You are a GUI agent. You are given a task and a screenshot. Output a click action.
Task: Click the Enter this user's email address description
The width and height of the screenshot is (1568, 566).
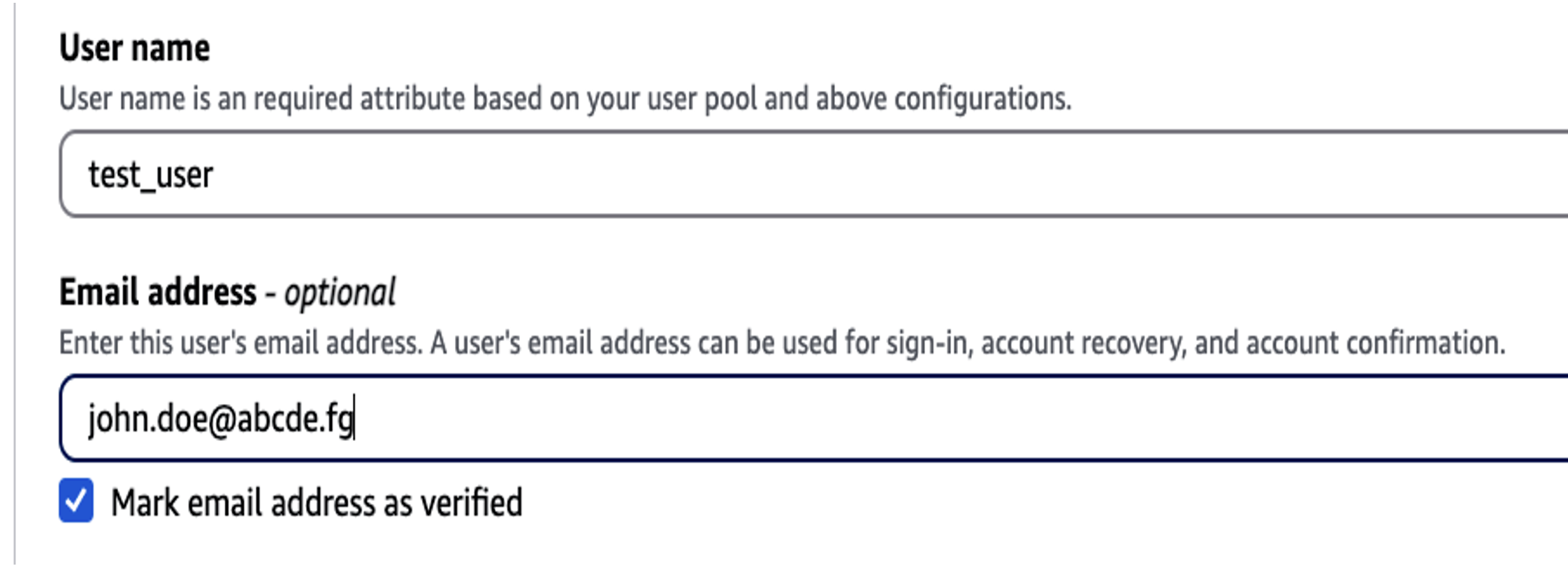click(783, 343)
